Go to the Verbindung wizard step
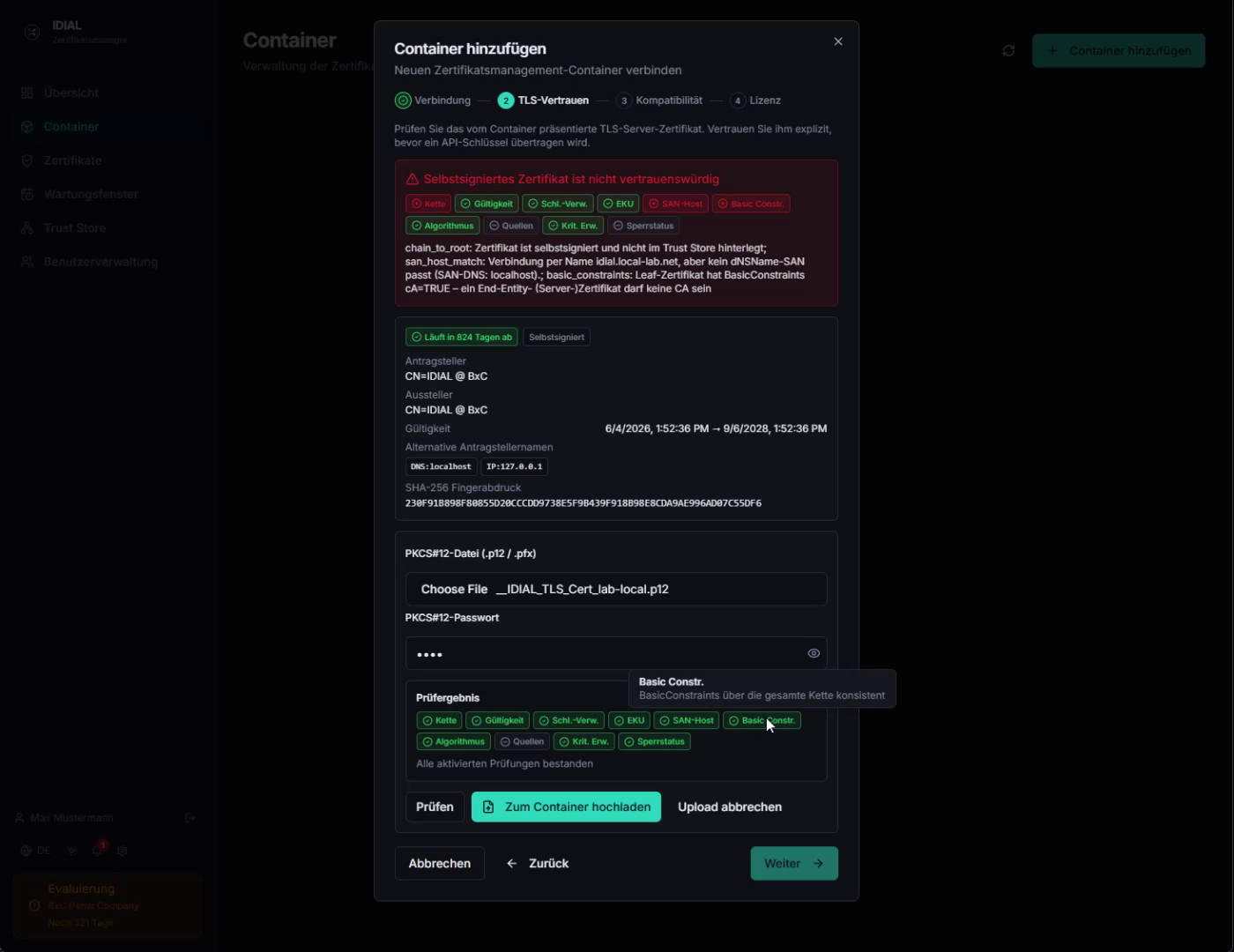Screen dimensions: 1234x952 (x=433, y=100)
